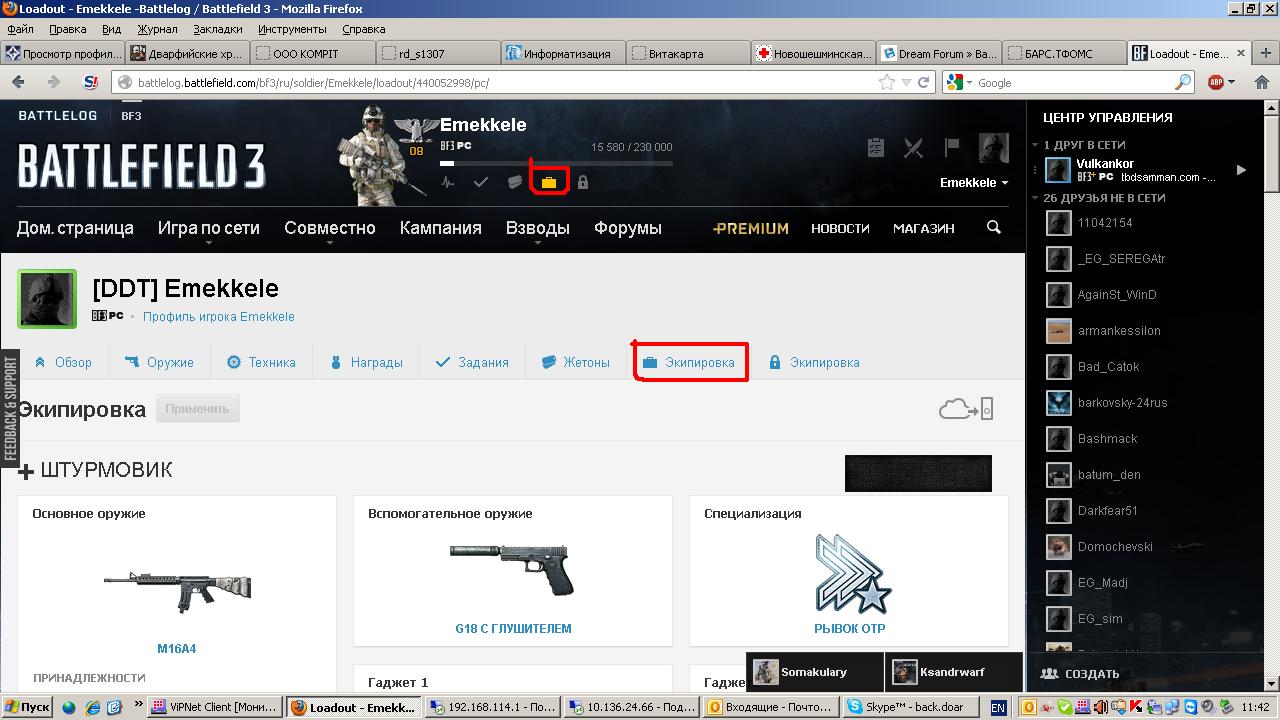The width and height of the screenshot is (1280, 720).
Task: Click the padlock icon in soldier header
Action: [583, 182]
